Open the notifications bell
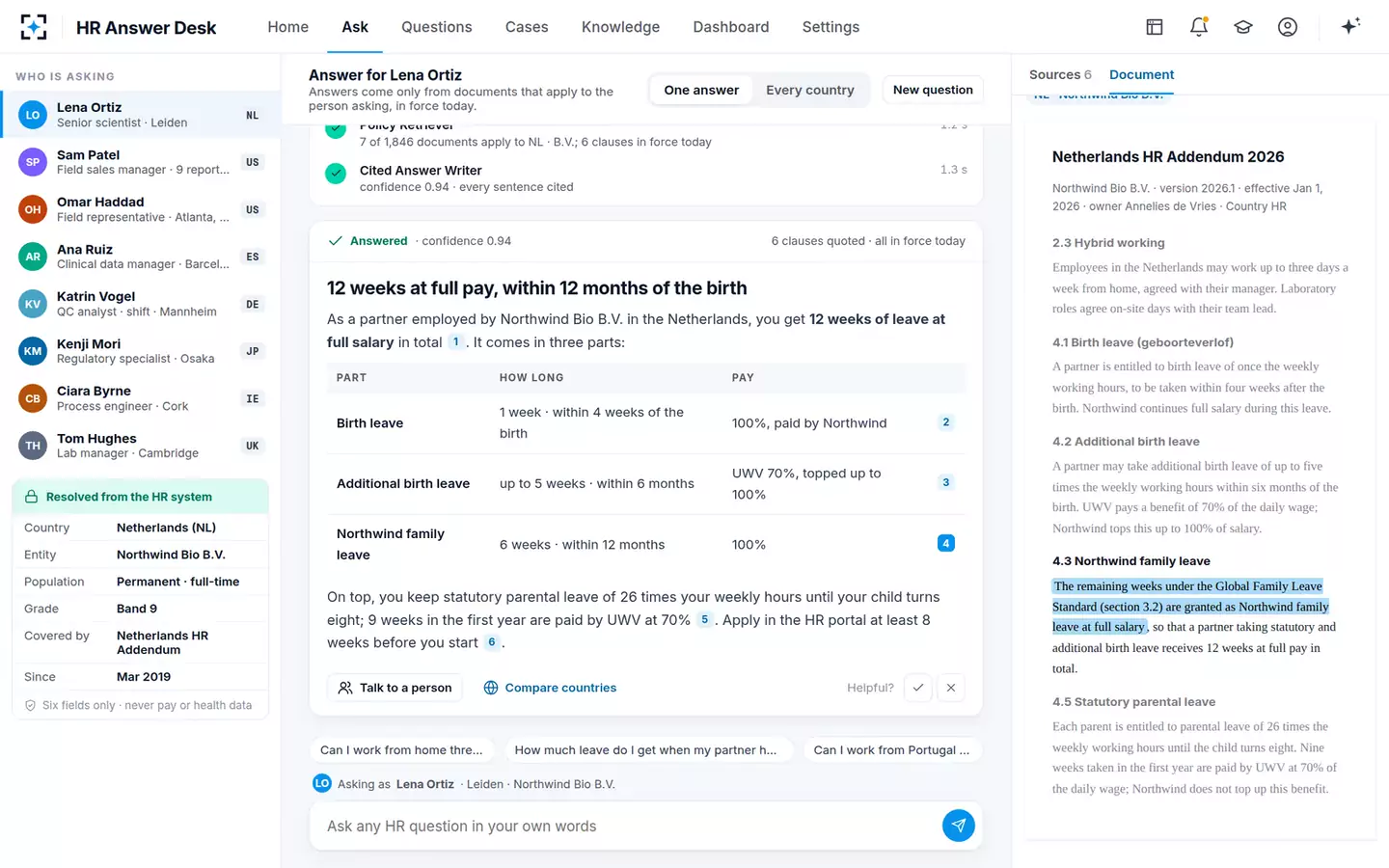 (x=1199, y=27)
